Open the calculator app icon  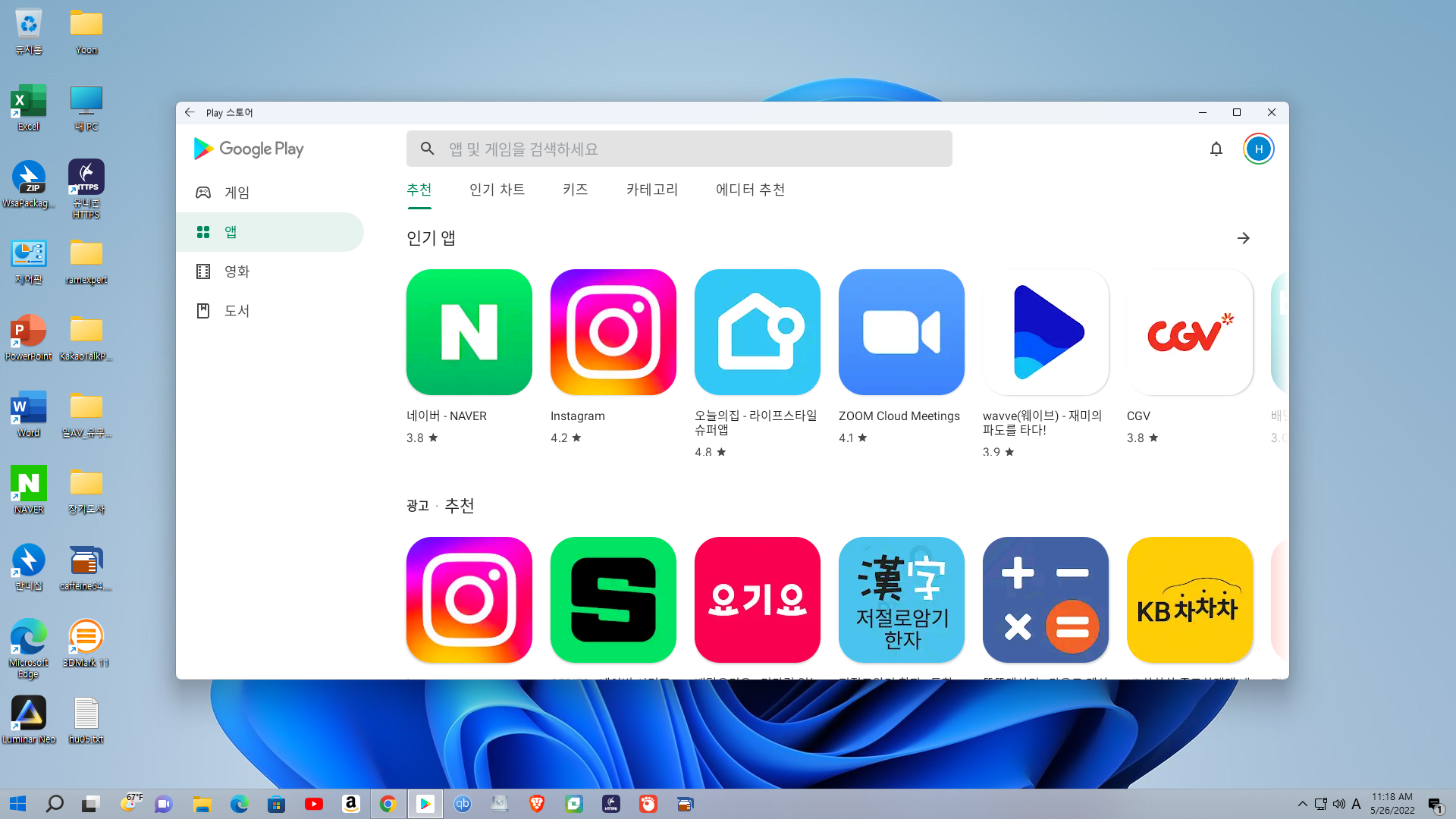point(1045,600)
